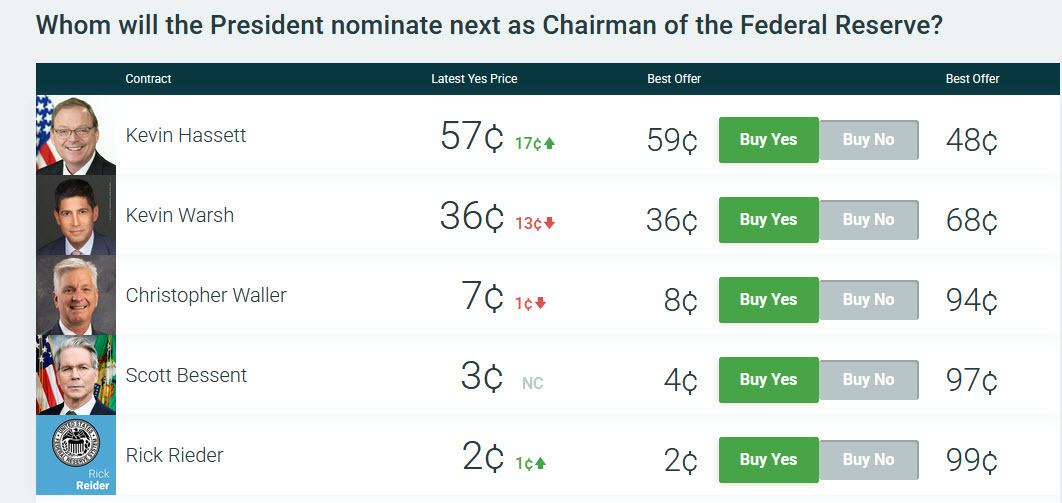
Task: Buy Yes on Kevin Warsh
Action: coord(768,220)
